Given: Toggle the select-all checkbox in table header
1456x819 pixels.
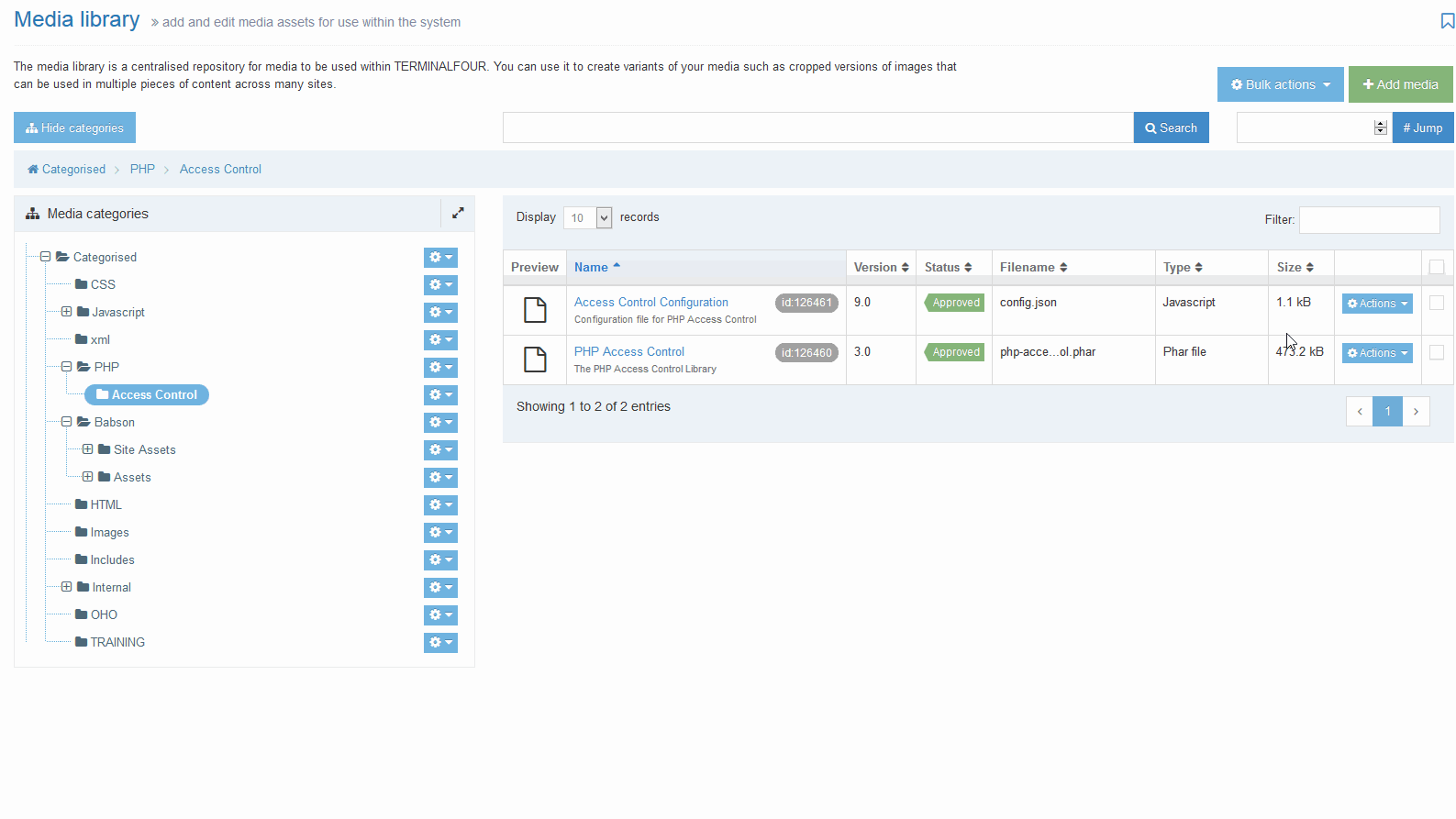Looking at the screenshot, I should [x=1437, y=267].
